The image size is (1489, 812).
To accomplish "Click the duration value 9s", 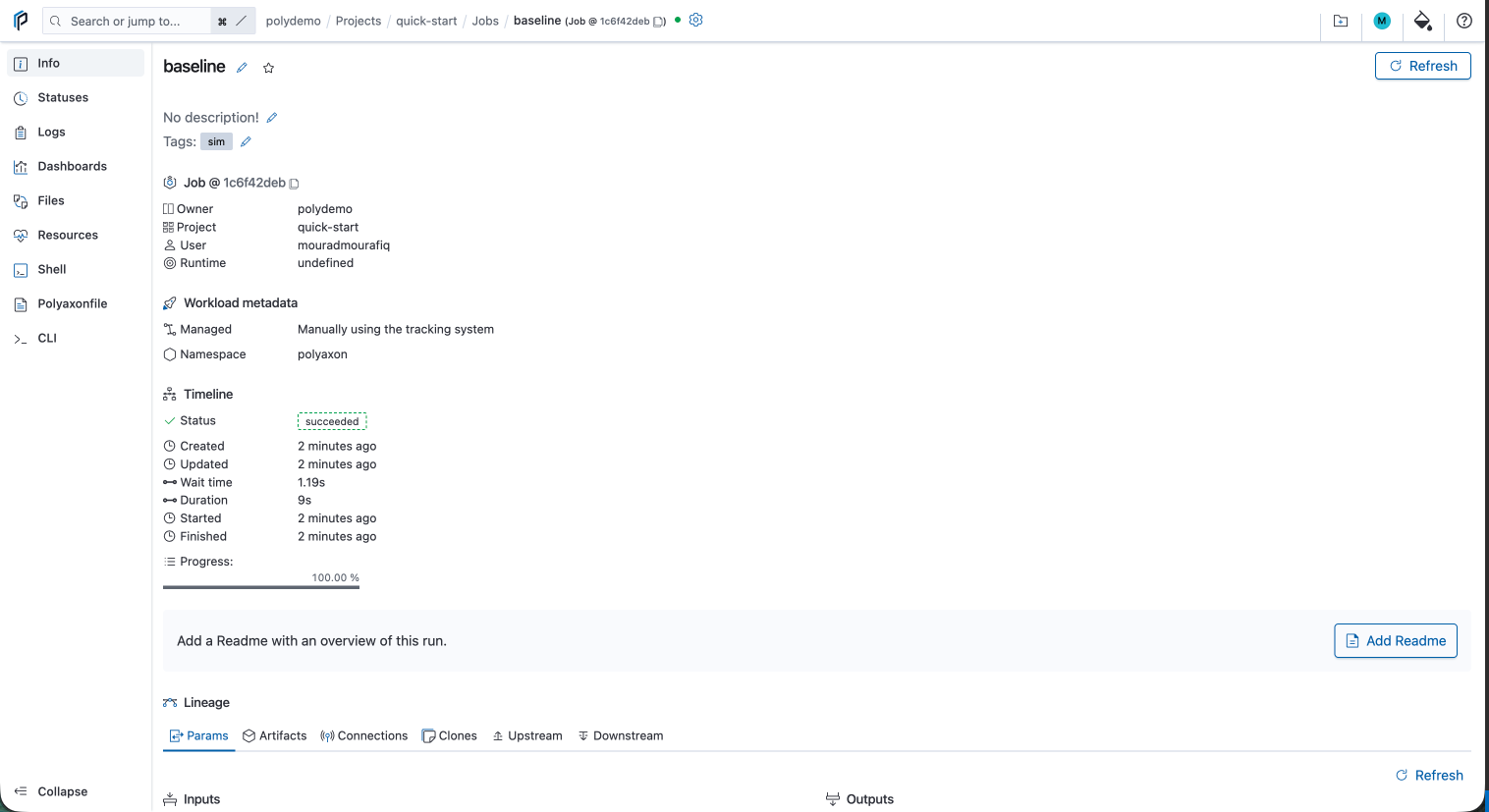I will (304, 500).
